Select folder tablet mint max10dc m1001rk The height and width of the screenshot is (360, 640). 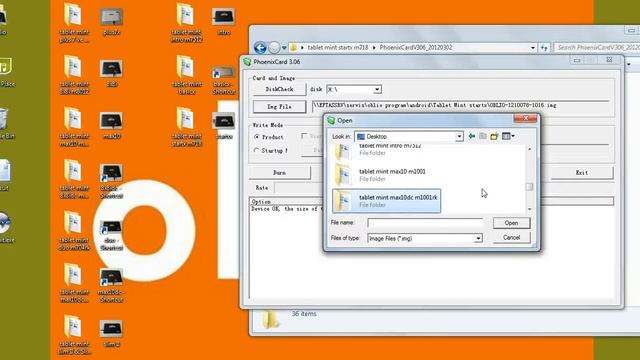pyautogui.click(x=387, y=201)
